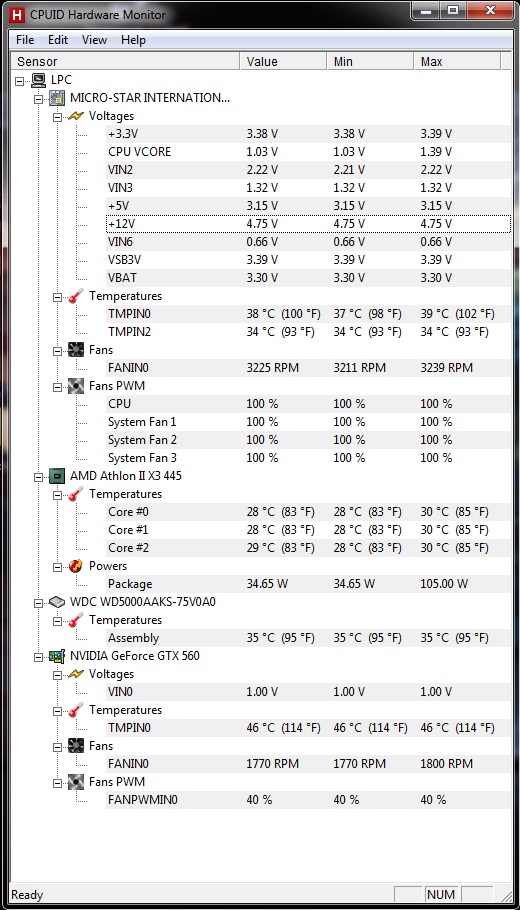The image size is (520, 910).
Task: Collapse the WDC drive Temperatures node
Action: 57,620
